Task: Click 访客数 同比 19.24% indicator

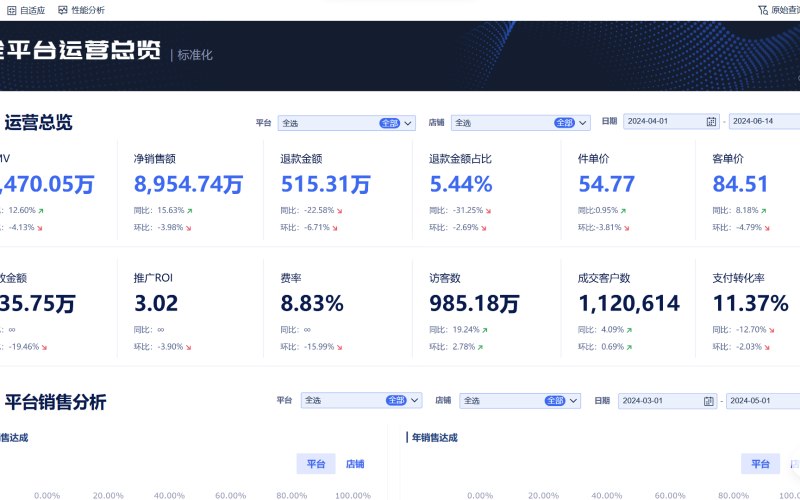Action: 459,330
